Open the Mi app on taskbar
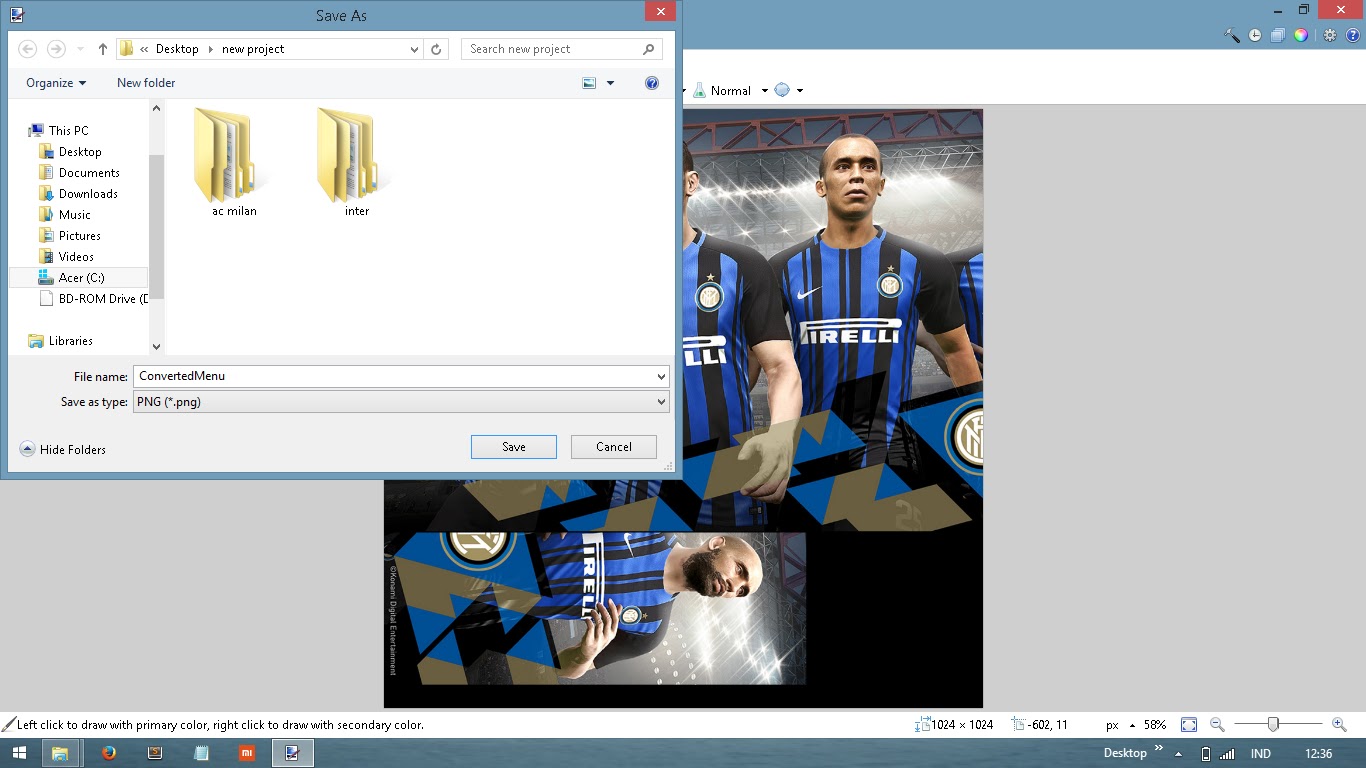Image resolution: width=1366 pixels, height=768 pixels. click(246, 753)
